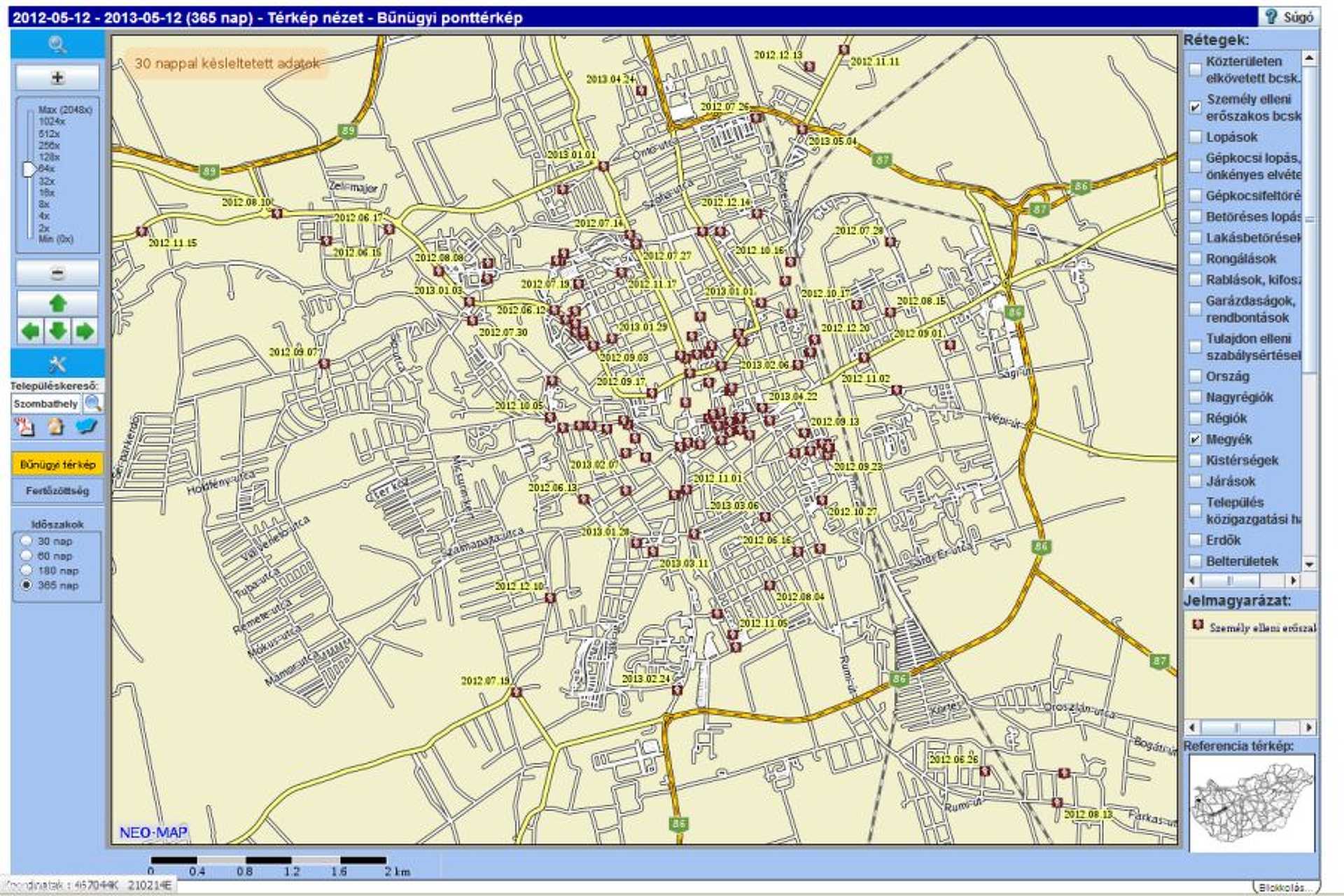Screen dimensions: 1344x896
Task: Export the map as PDF
Action: [26, 426]
